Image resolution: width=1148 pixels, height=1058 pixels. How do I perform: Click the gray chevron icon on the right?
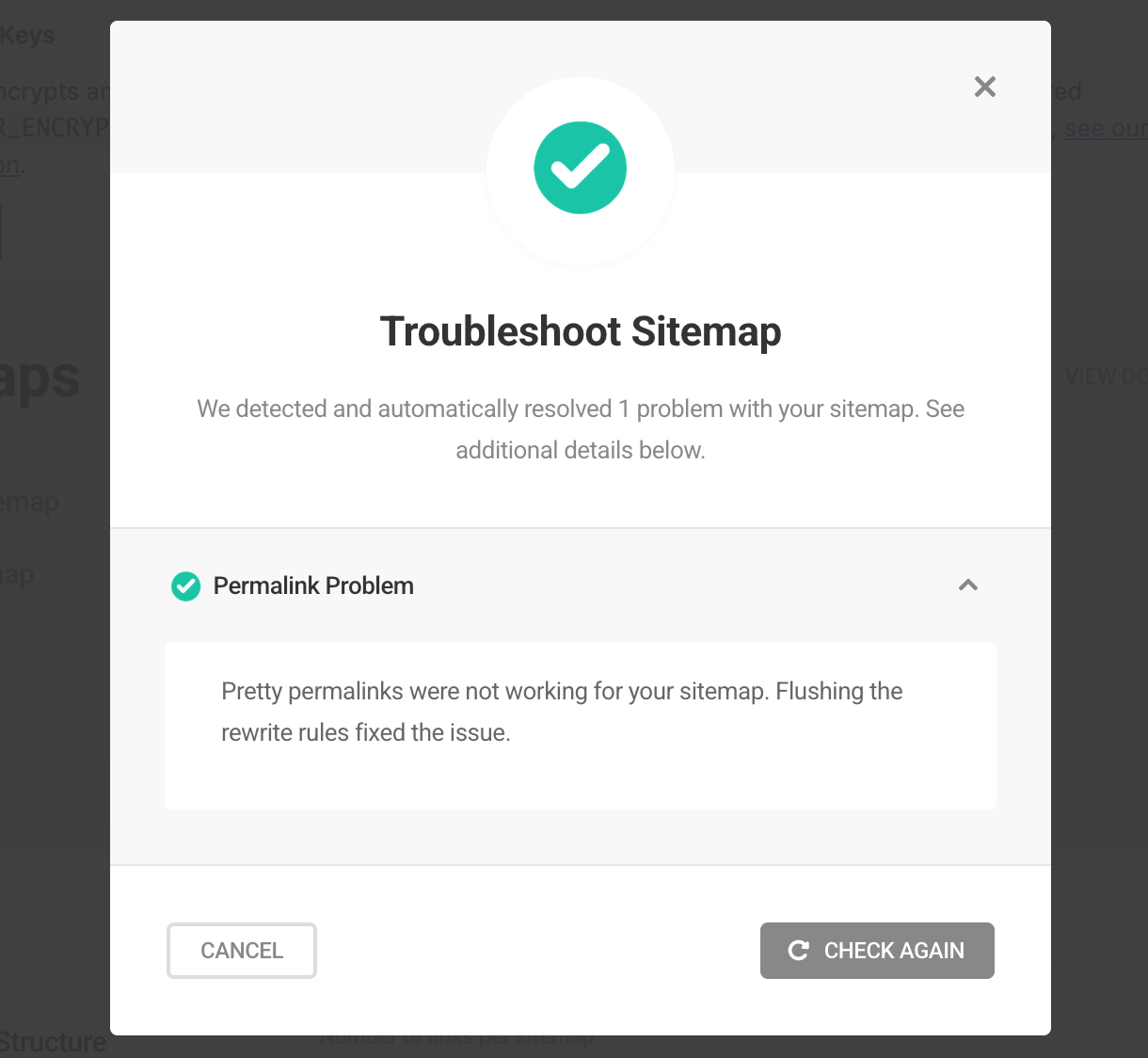click(x=967, y=585)
